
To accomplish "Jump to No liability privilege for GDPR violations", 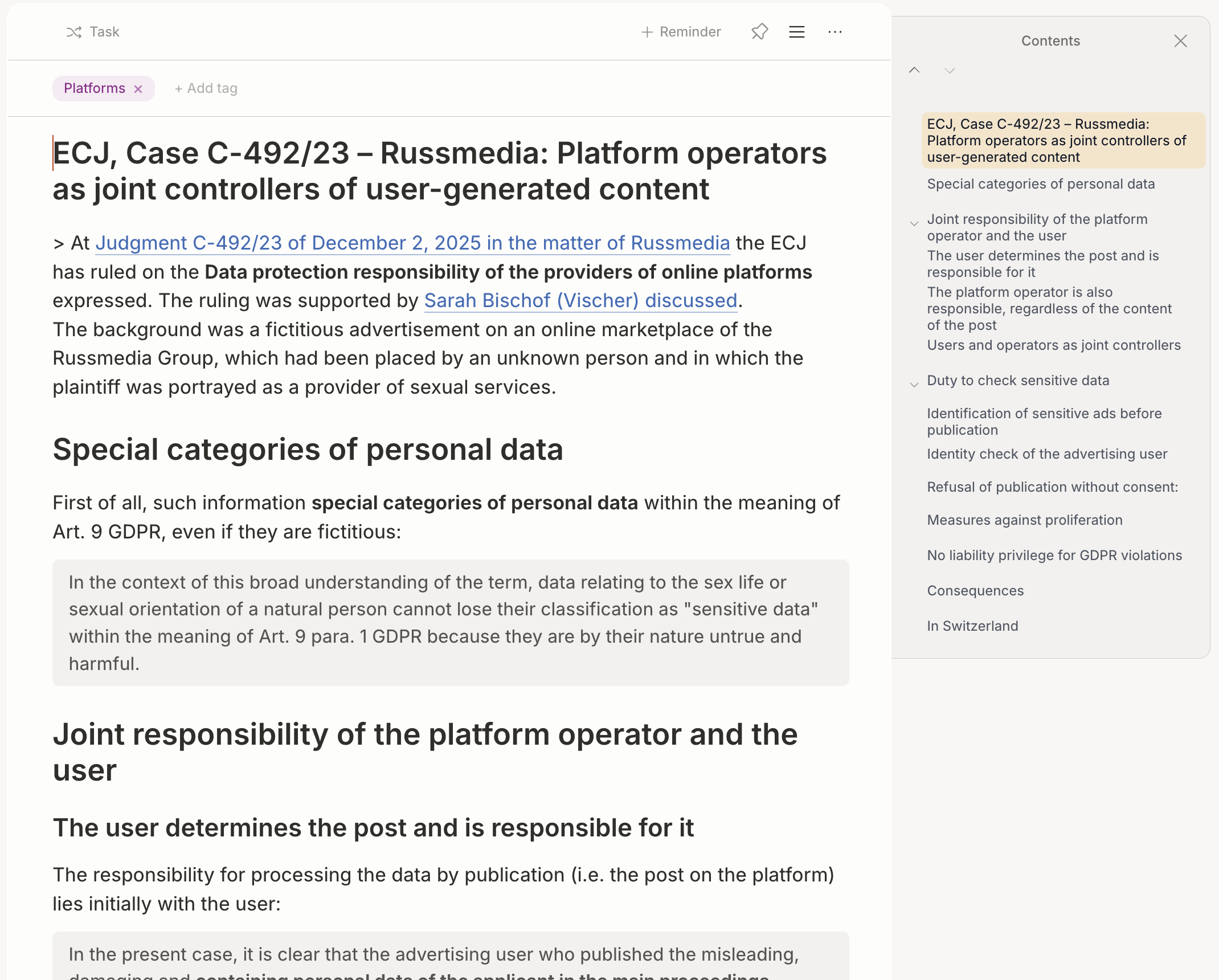I will [x=1054, y=556].
